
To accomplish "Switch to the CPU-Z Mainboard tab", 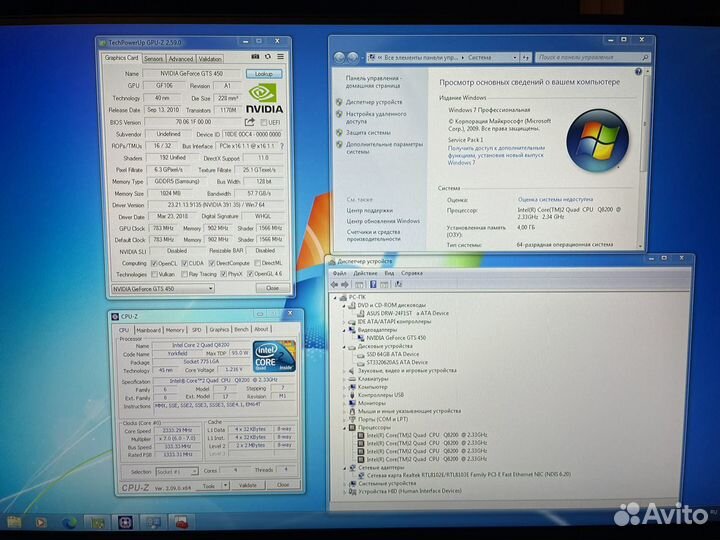I will click(148, 329).
